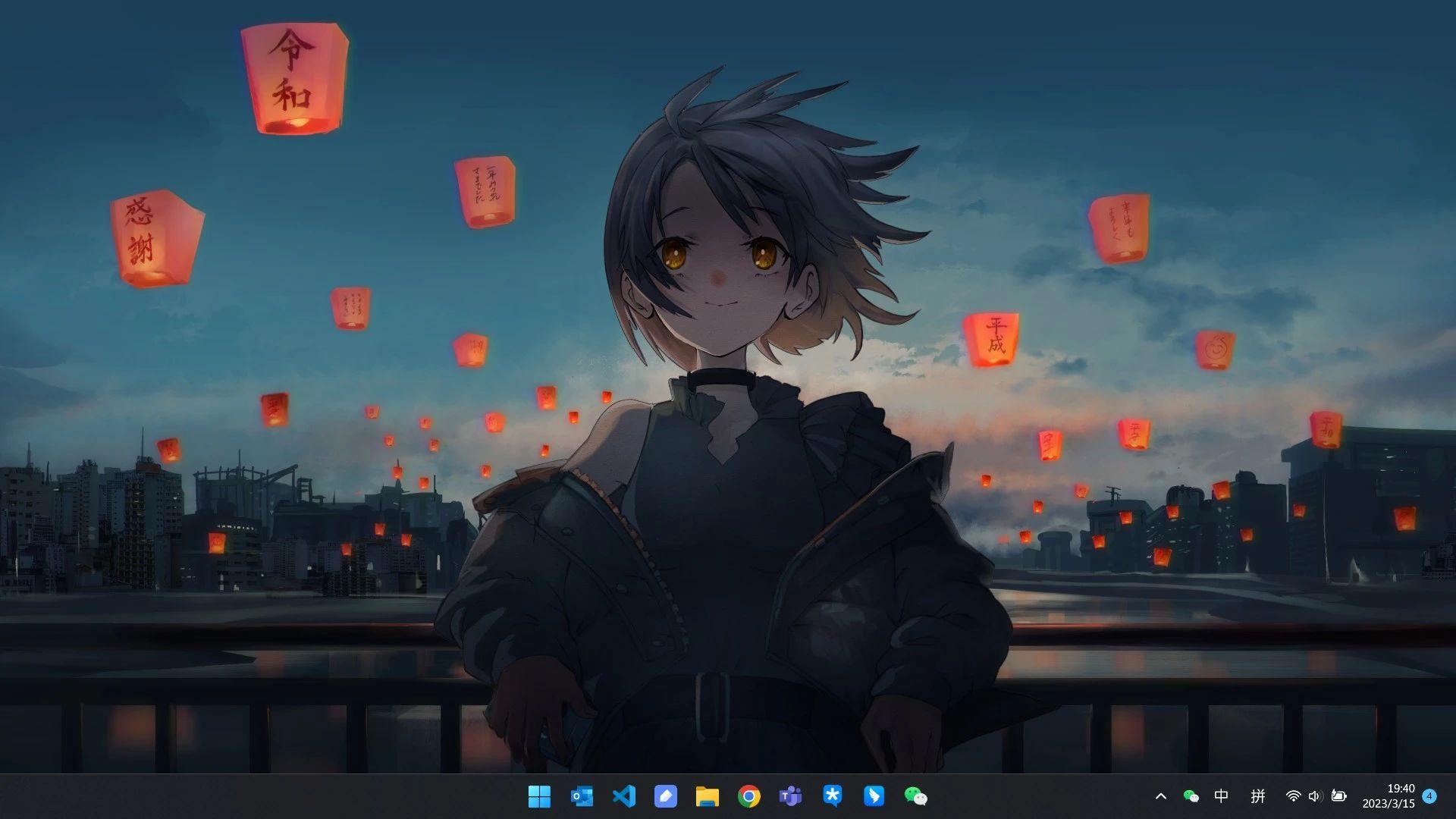This screenshot has height=819, width=1456.
Task: Launch Google Chrome from the taskbar
Action: pyautogui.click(x=748, y=796)
